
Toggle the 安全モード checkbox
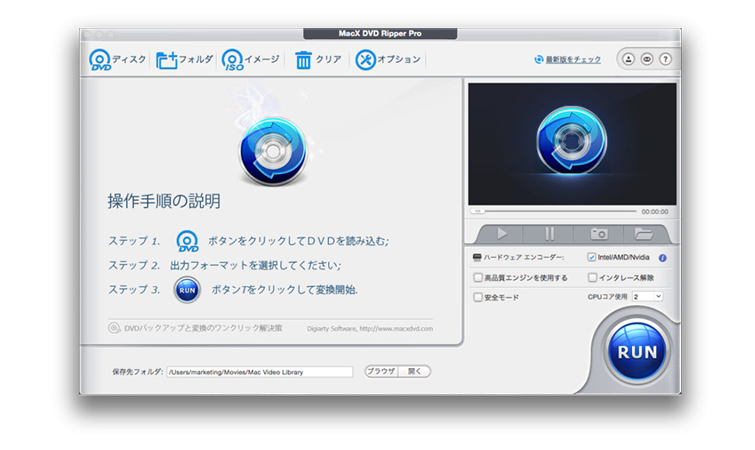click(478, 297)
